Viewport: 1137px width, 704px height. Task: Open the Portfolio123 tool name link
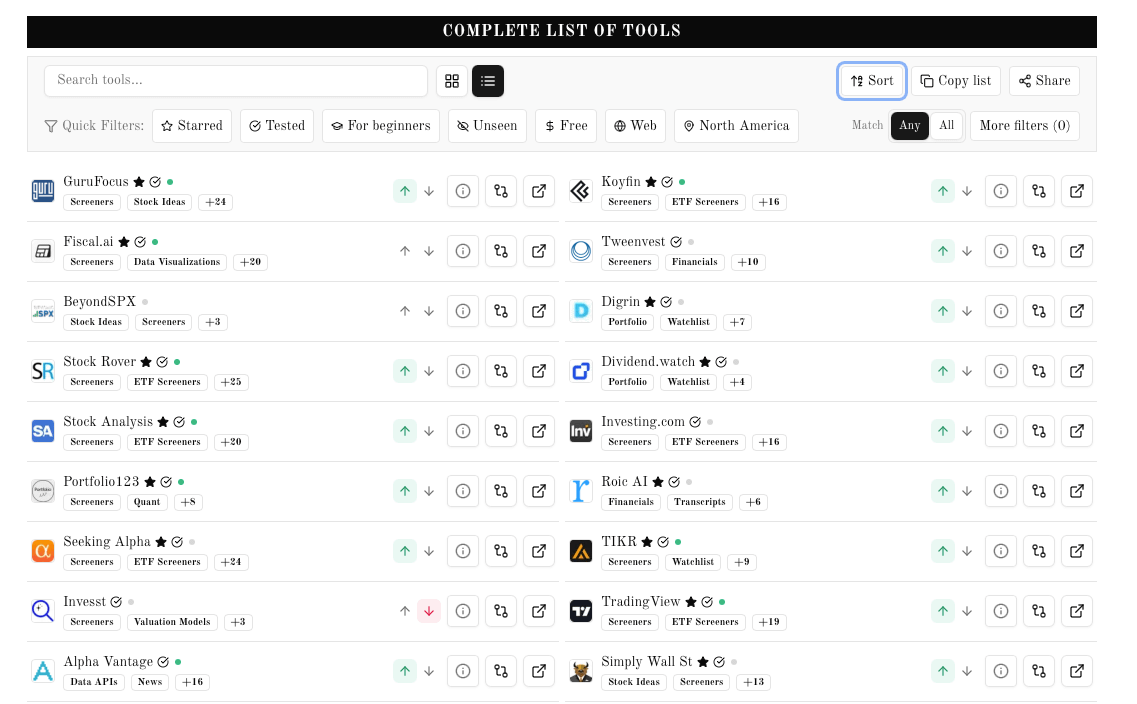tap(101, 482)
